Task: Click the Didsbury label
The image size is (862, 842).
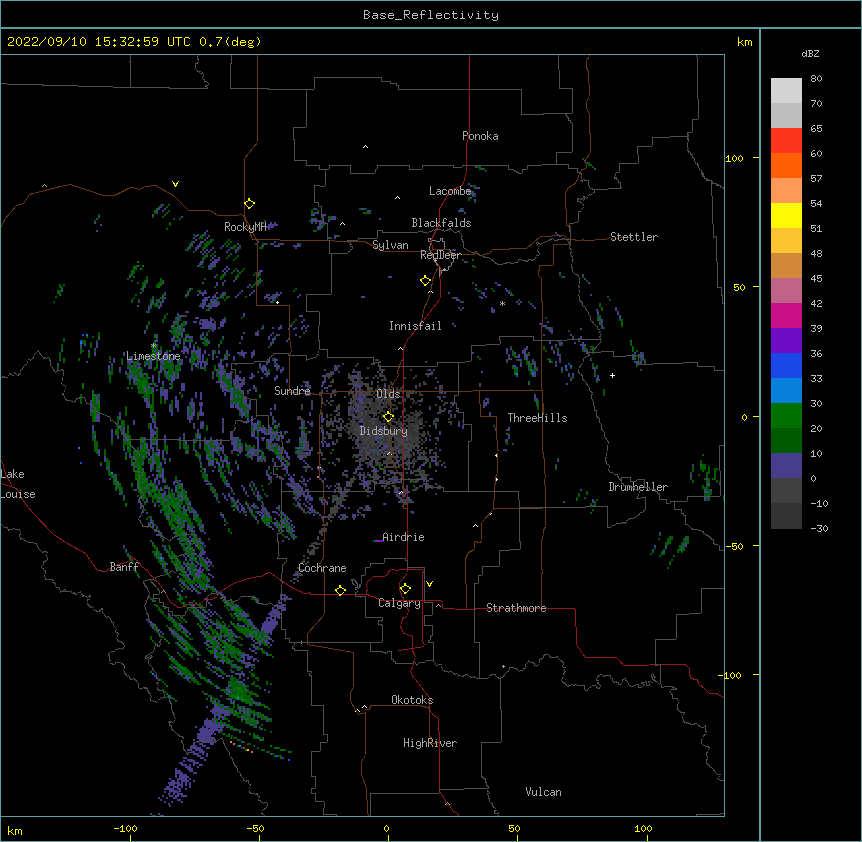Action: click(384, 431)
